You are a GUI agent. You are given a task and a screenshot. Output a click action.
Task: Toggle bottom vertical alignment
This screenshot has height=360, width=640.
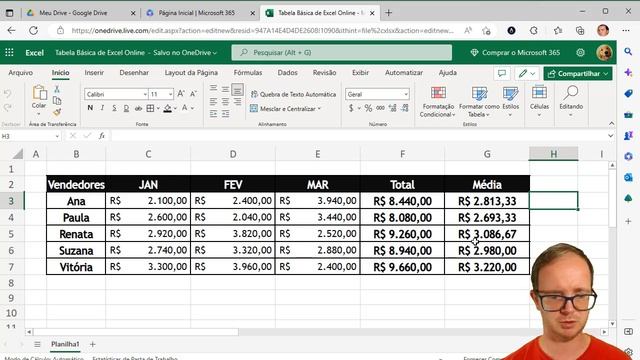[x=238, y=89]
